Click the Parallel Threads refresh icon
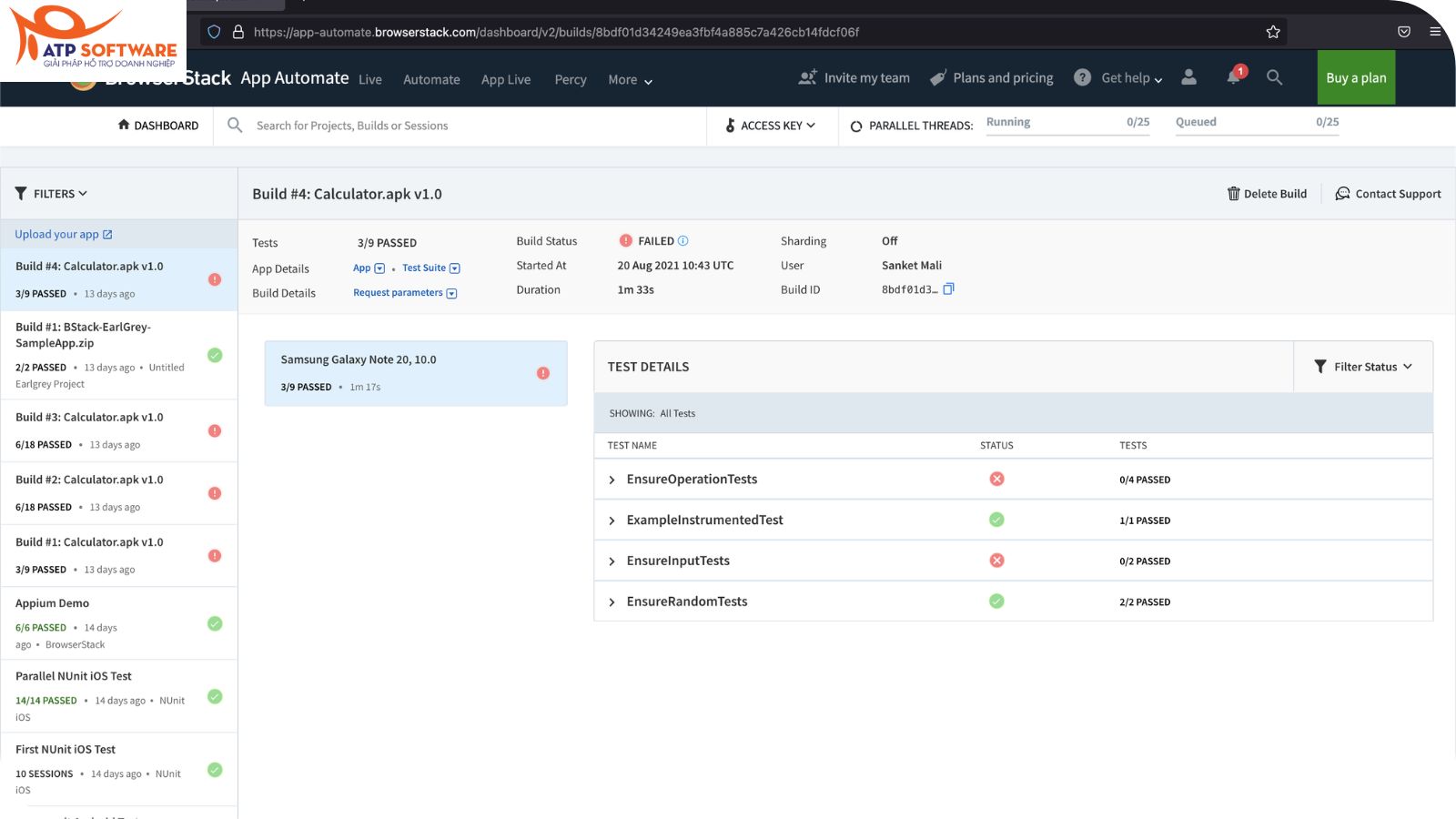This screenshot has width=1456, height=819. click(856, 126)
